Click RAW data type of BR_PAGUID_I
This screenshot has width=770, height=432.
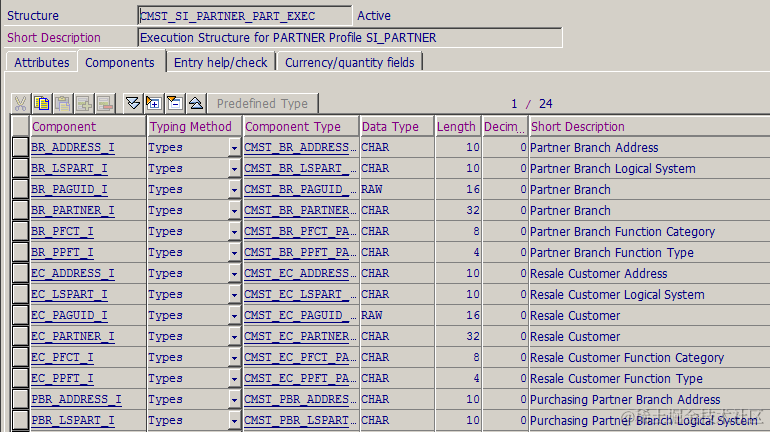(372, 189)
